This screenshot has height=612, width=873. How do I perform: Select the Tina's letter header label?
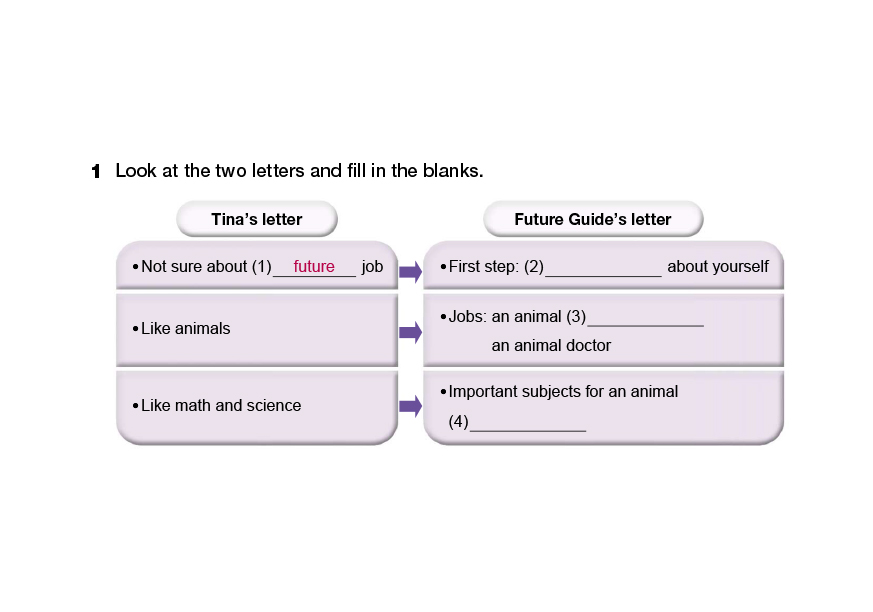[x=256, y=219]
